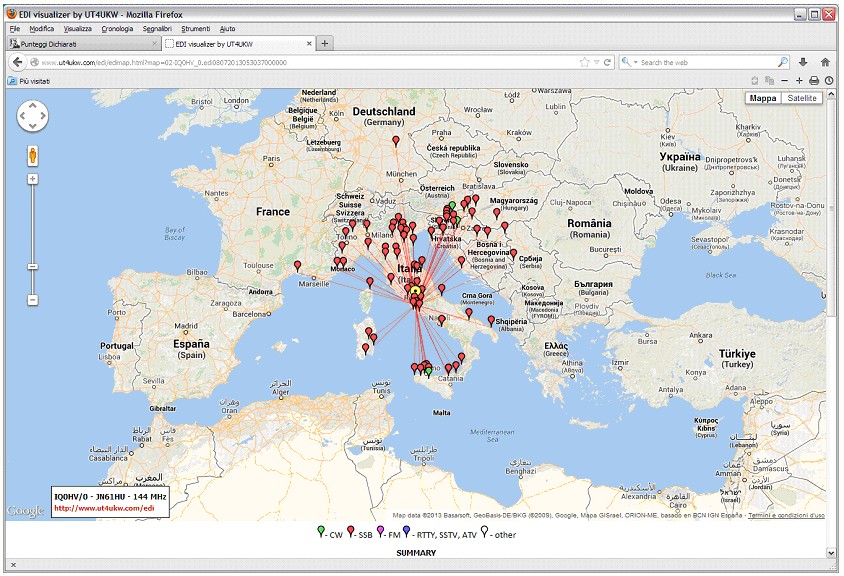Drop the Street View pegman icon
Viewport: 844px width, 576px height.
pos(33,156)
